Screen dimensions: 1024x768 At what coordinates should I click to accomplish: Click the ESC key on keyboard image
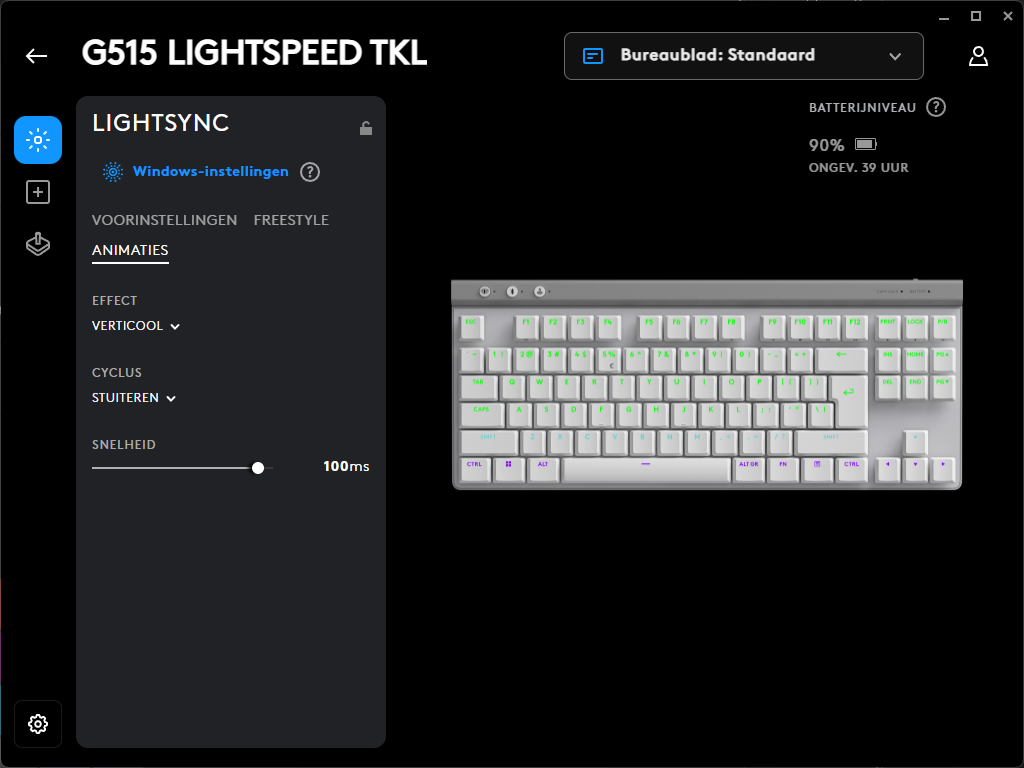tap(472, 327)
